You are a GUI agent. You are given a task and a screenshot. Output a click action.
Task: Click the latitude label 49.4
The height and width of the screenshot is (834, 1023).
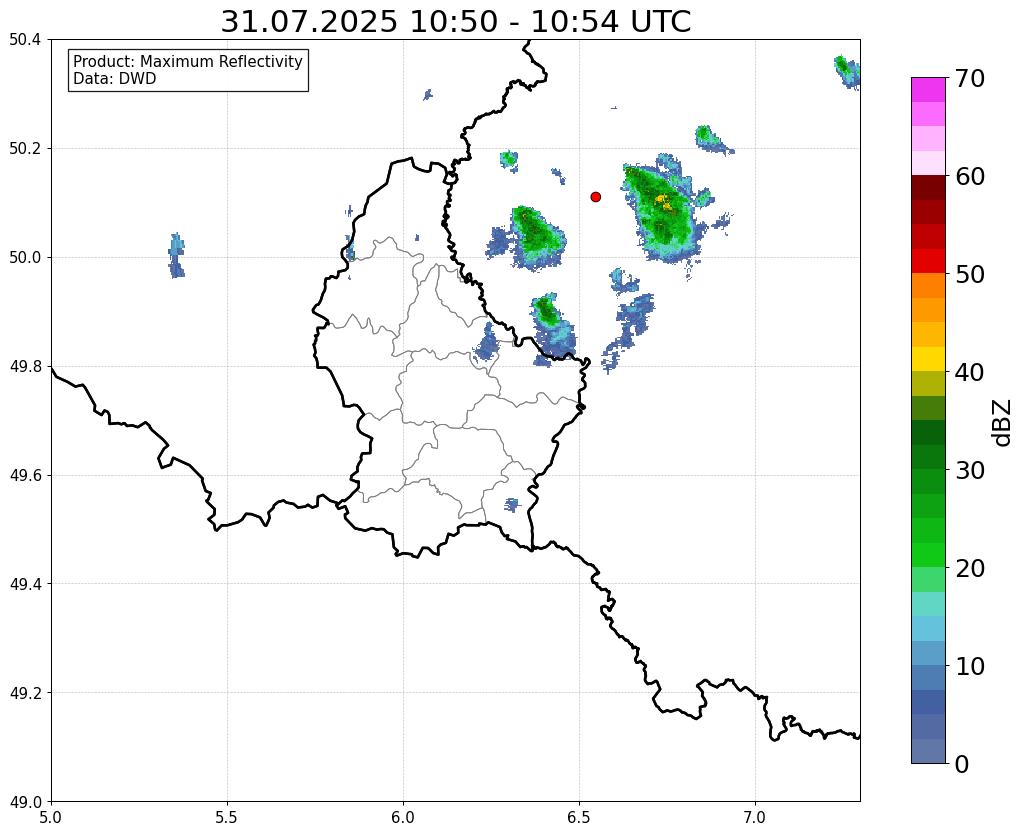(x=25, y=583)
